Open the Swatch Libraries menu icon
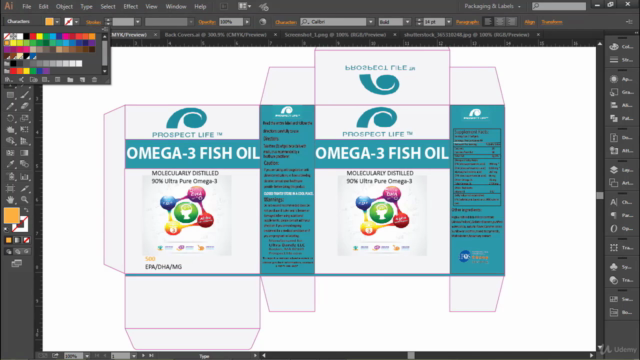 click(x=8, y=80)
